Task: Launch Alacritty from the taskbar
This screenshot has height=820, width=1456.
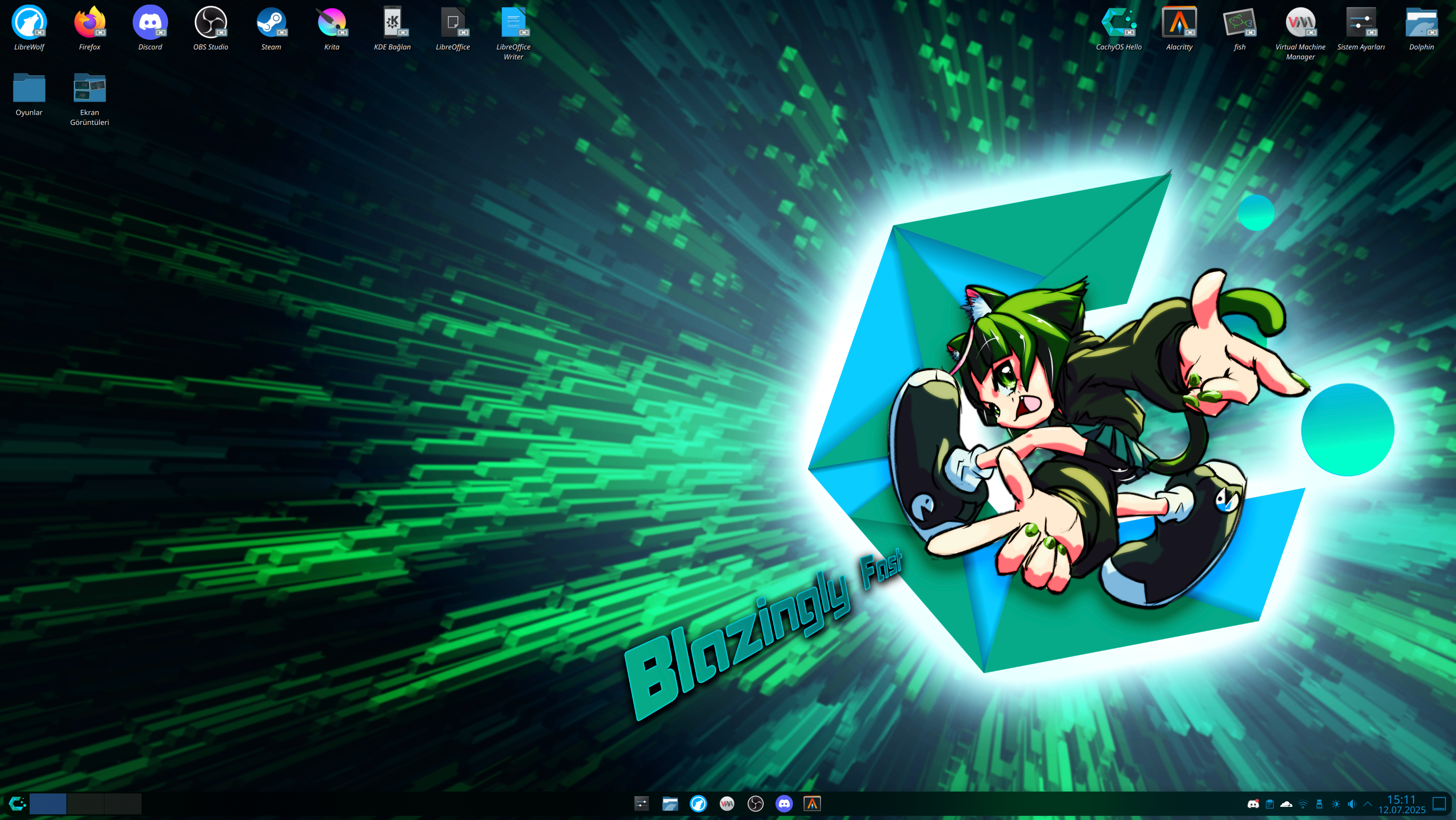Action: click(812, 803)
